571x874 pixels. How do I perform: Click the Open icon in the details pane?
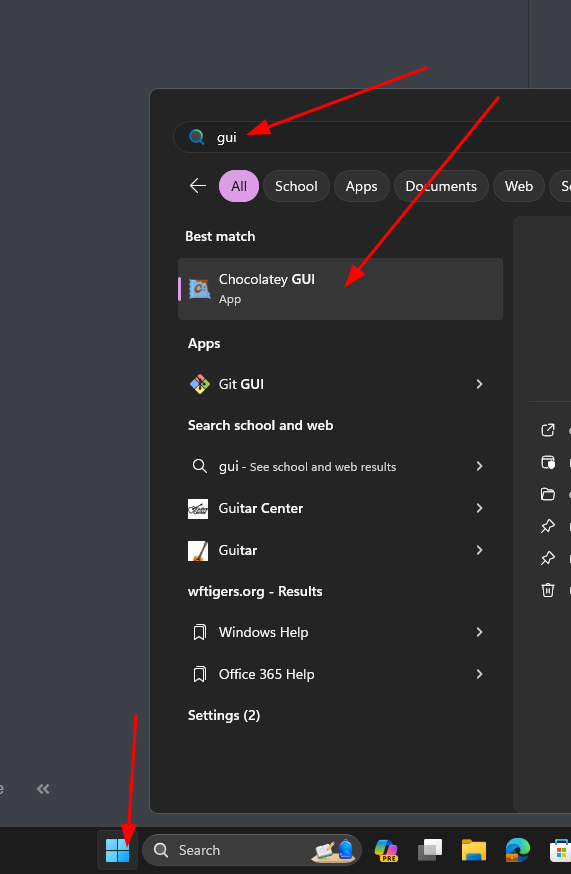click(x=548, y=430)
